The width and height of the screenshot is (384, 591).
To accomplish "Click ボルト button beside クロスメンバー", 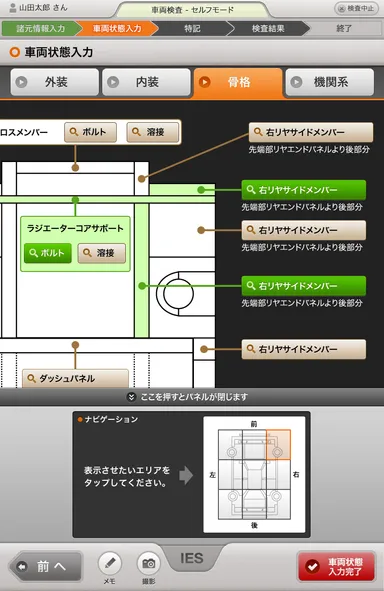I will [x=90, y=132].
